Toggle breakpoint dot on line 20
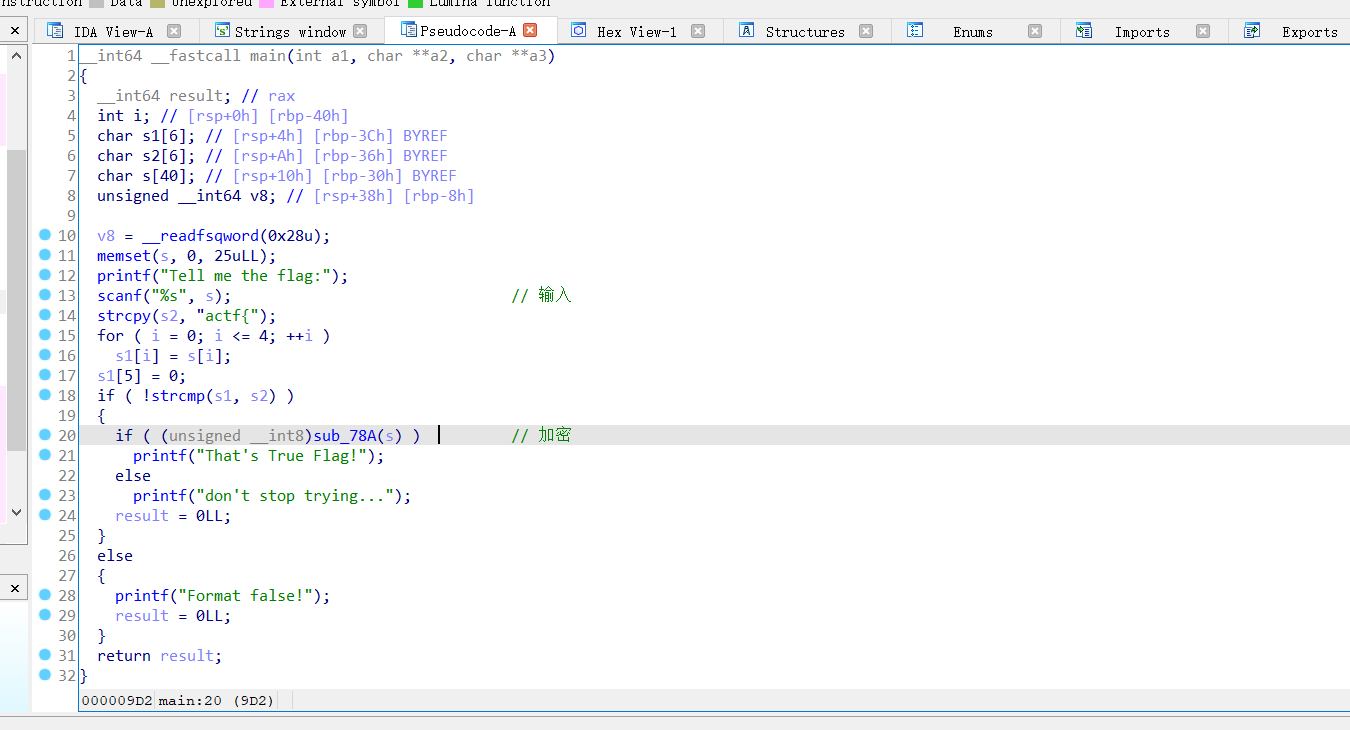This screenshot has width=1350, height=730. tap(44, 435)
